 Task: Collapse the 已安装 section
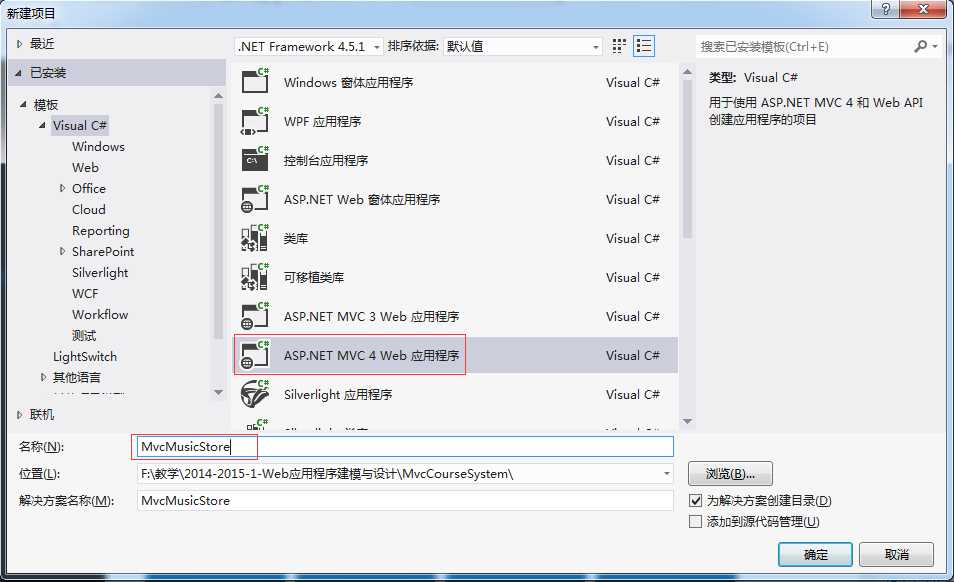coord(18,73)
